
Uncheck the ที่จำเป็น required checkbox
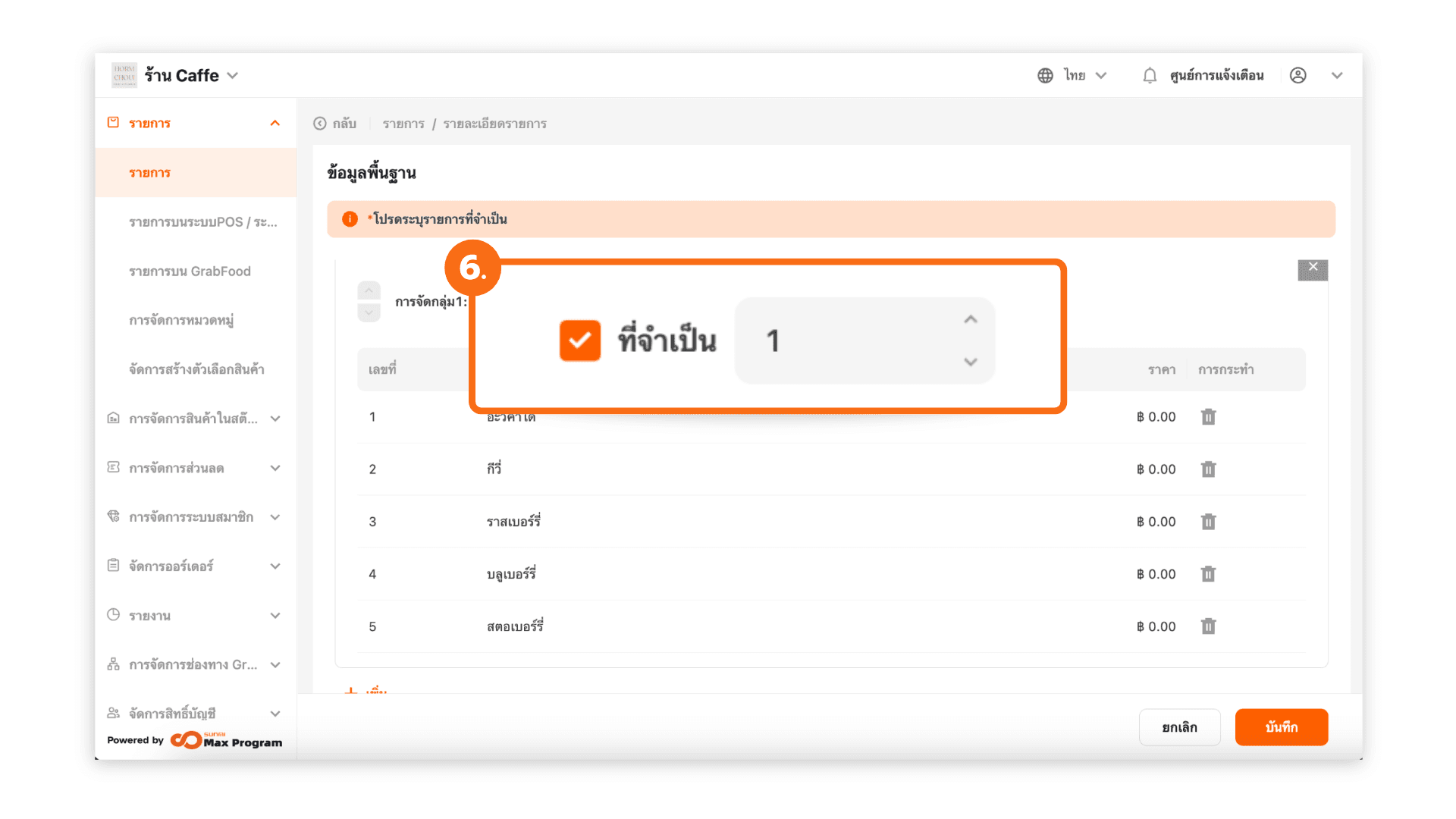[x=580, y=340]
